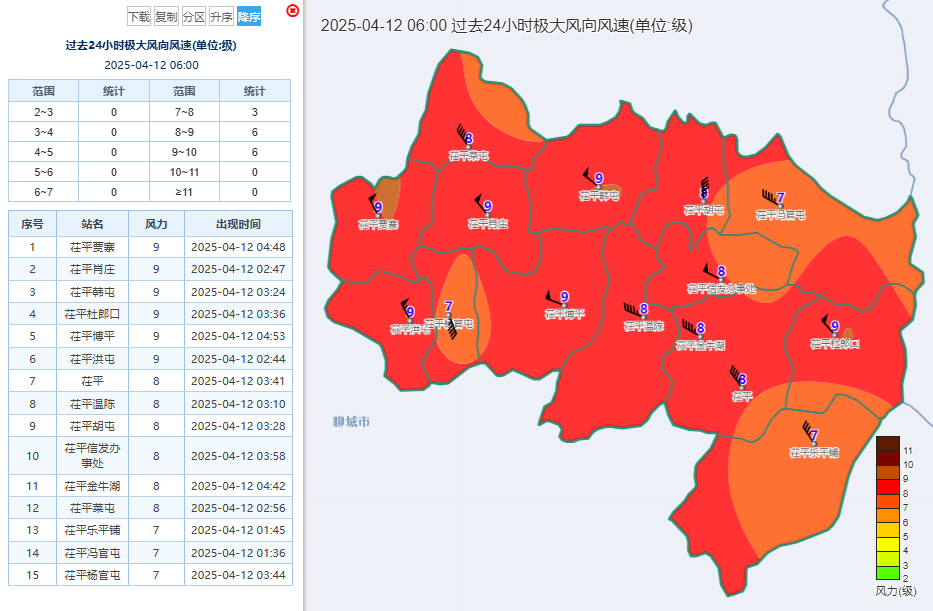Click the 茌平冯官屯 wind station marker

780,205
